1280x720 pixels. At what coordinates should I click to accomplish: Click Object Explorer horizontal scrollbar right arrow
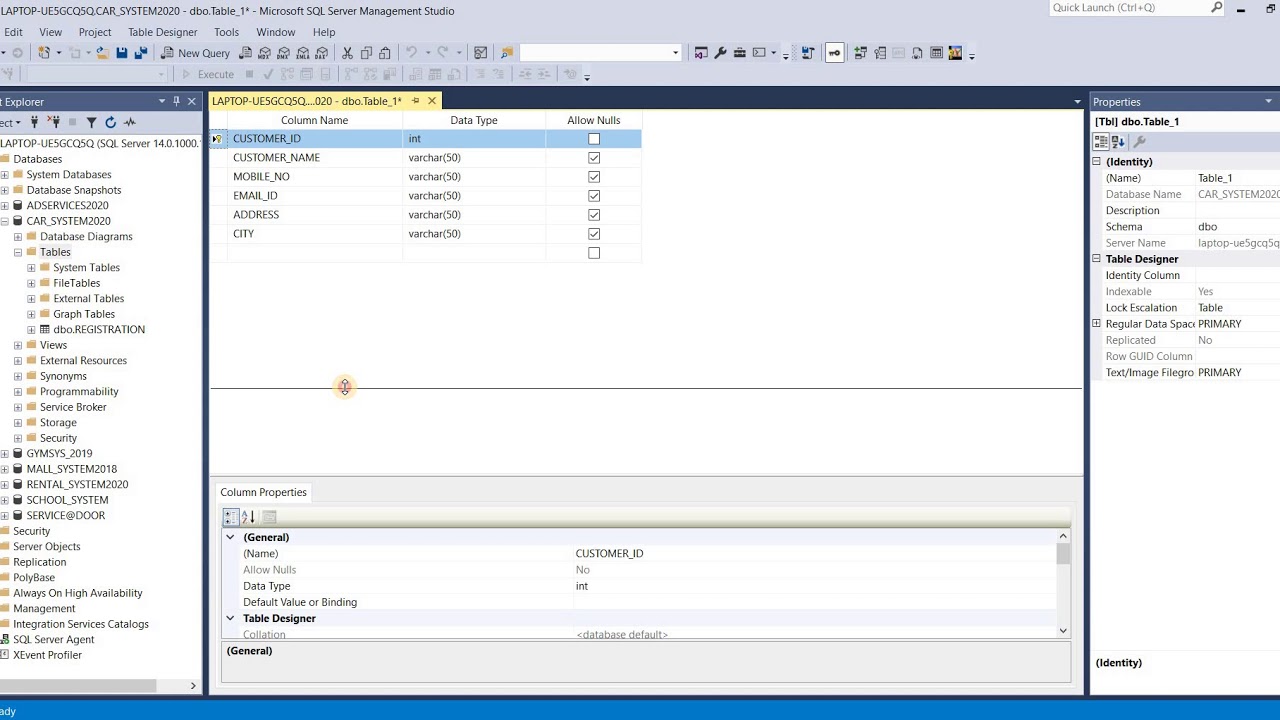(193, 686)
